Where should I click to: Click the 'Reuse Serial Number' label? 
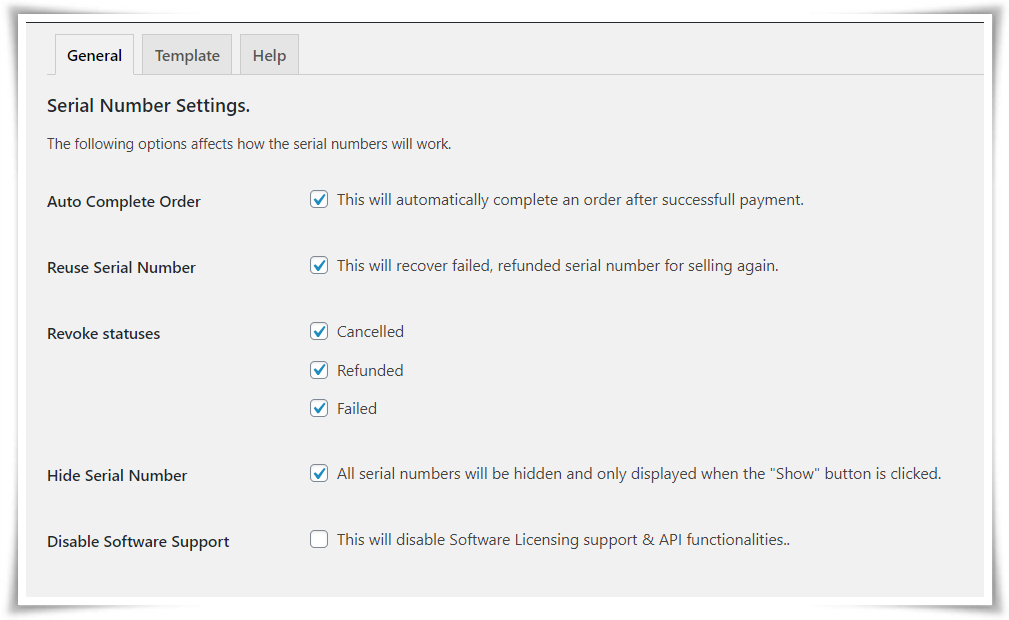121,267
